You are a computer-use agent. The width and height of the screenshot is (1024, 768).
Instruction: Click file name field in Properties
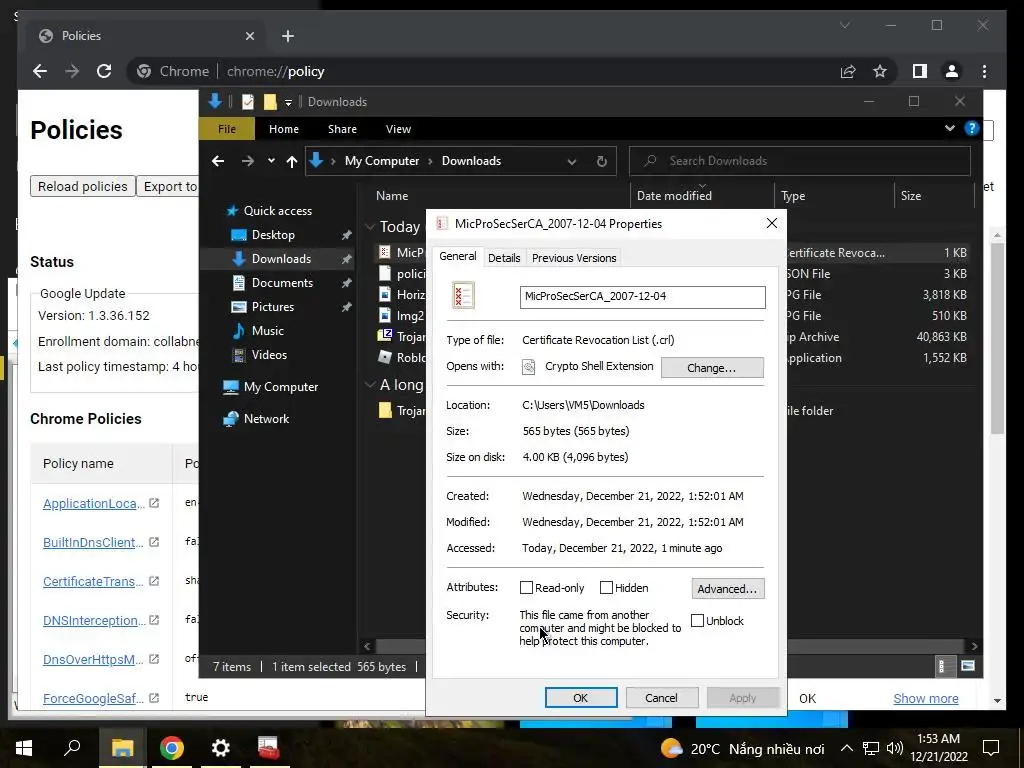(x=643, y=296)
